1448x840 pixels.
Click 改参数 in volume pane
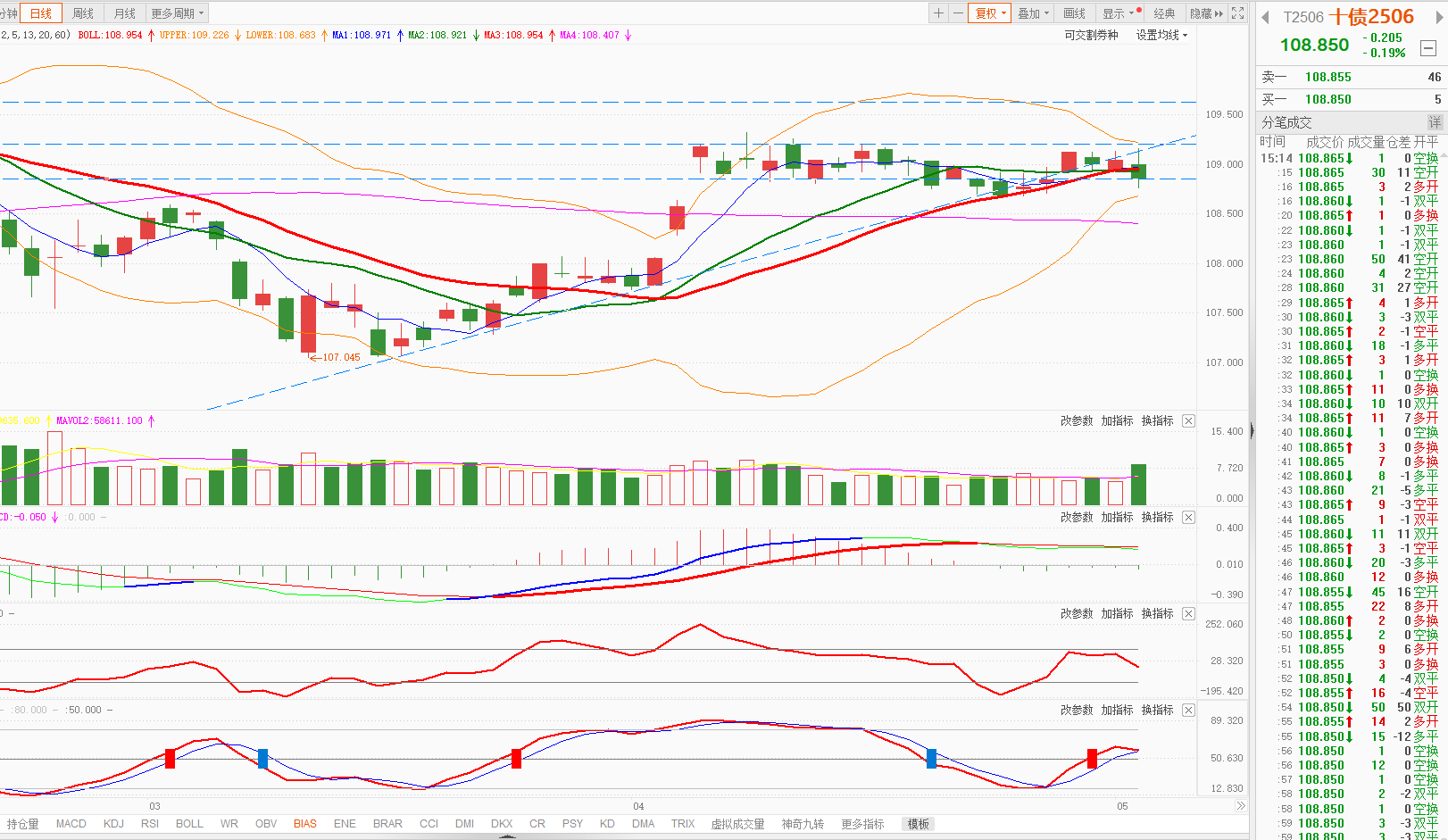[x=1077, y=420]
